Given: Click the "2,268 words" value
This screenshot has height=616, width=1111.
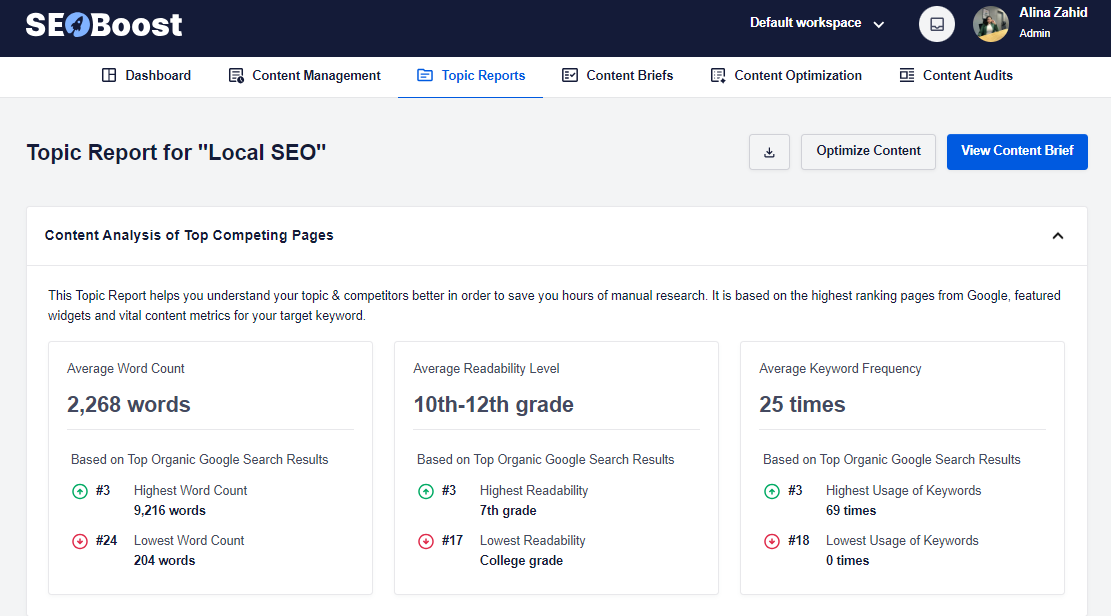Looking at the screenshot, I should click(128, 404).
